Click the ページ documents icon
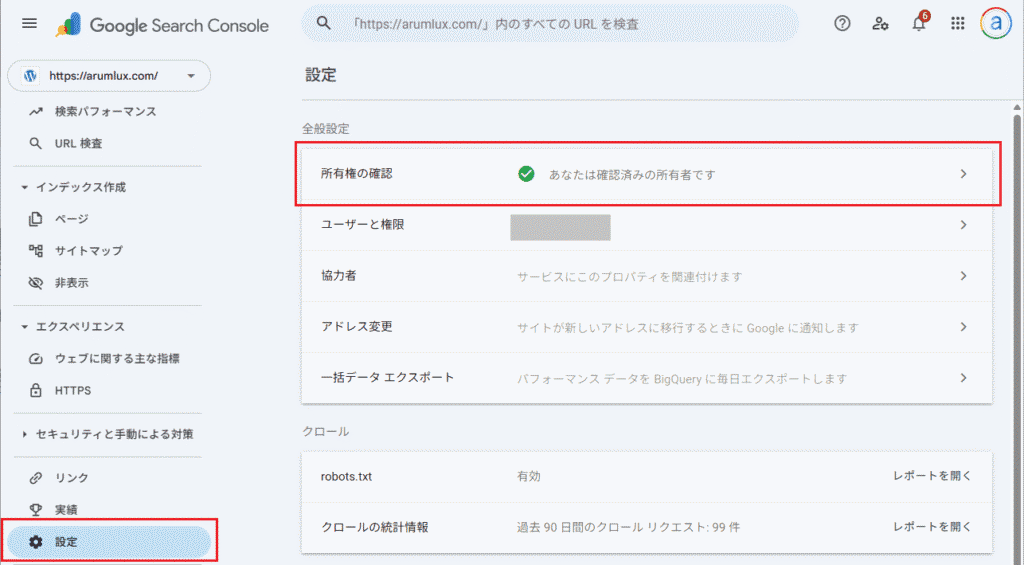1024x565 pixels. (x=36, y=219)
